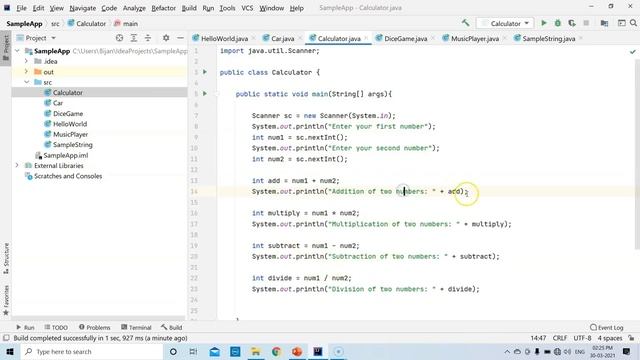Open Chrome from the taskbar
Screen dimensions: 640x360
coord(276,351)
